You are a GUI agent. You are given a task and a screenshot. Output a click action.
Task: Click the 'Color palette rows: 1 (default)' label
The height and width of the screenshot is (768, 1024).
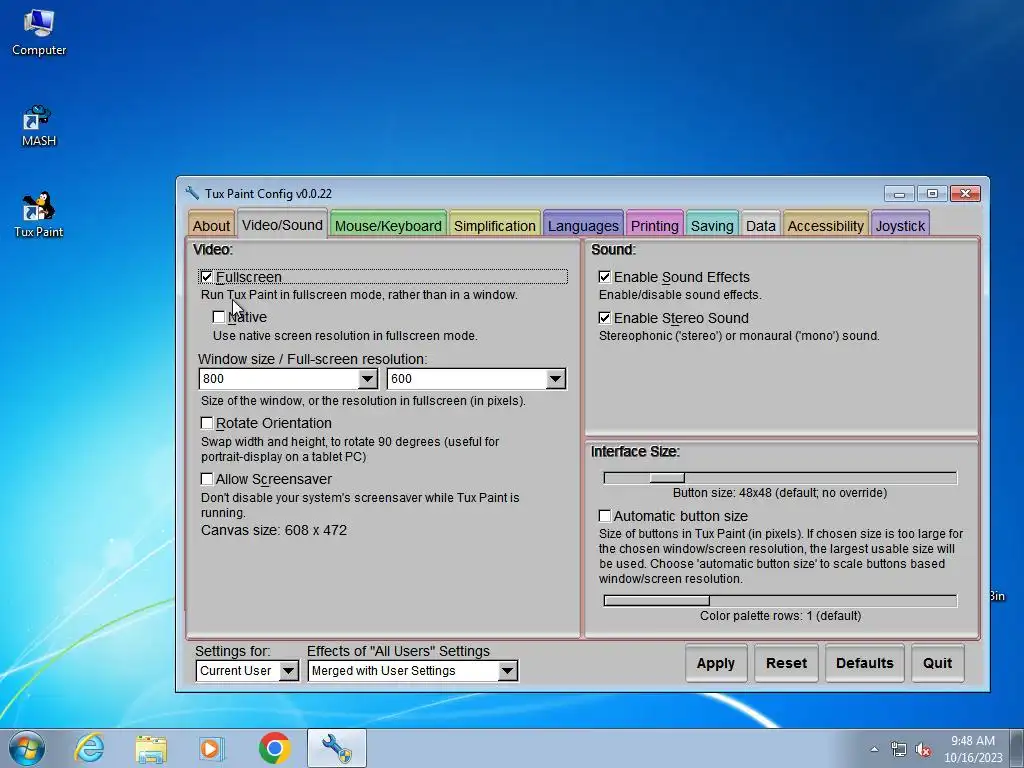(x=780, y=616)
